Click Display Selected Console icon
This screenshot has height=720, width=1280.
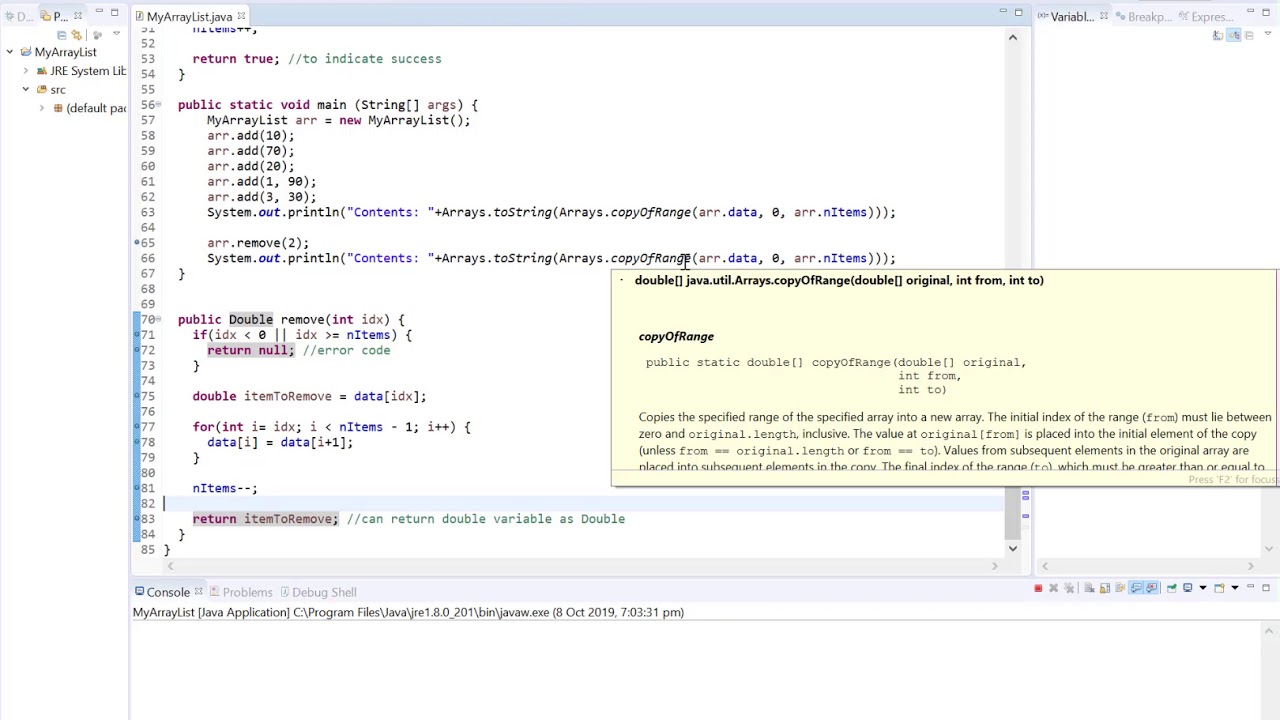click(1187, 588)
